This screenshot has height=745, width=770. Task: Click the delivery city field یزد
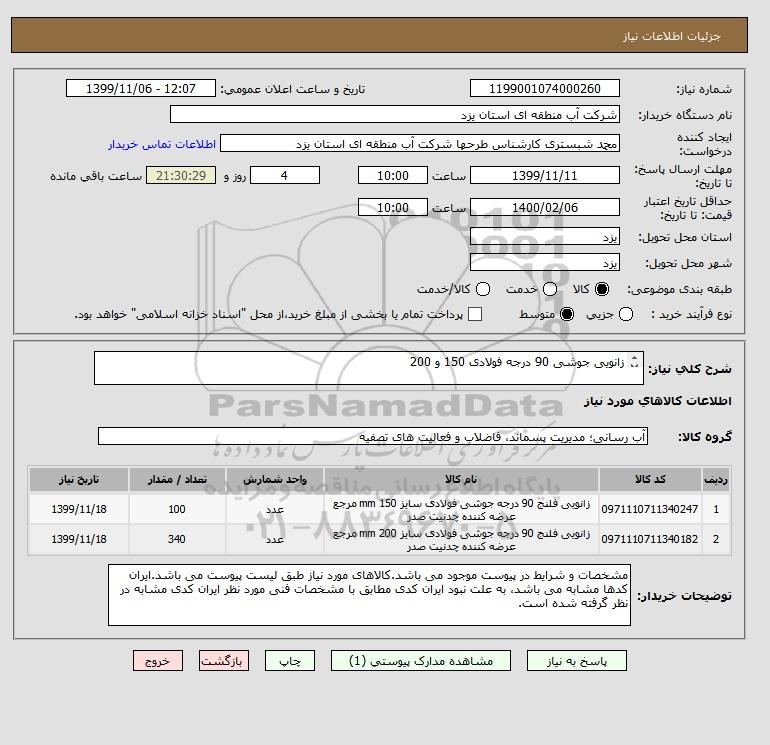pyautogui.click(x=545, y=263)
